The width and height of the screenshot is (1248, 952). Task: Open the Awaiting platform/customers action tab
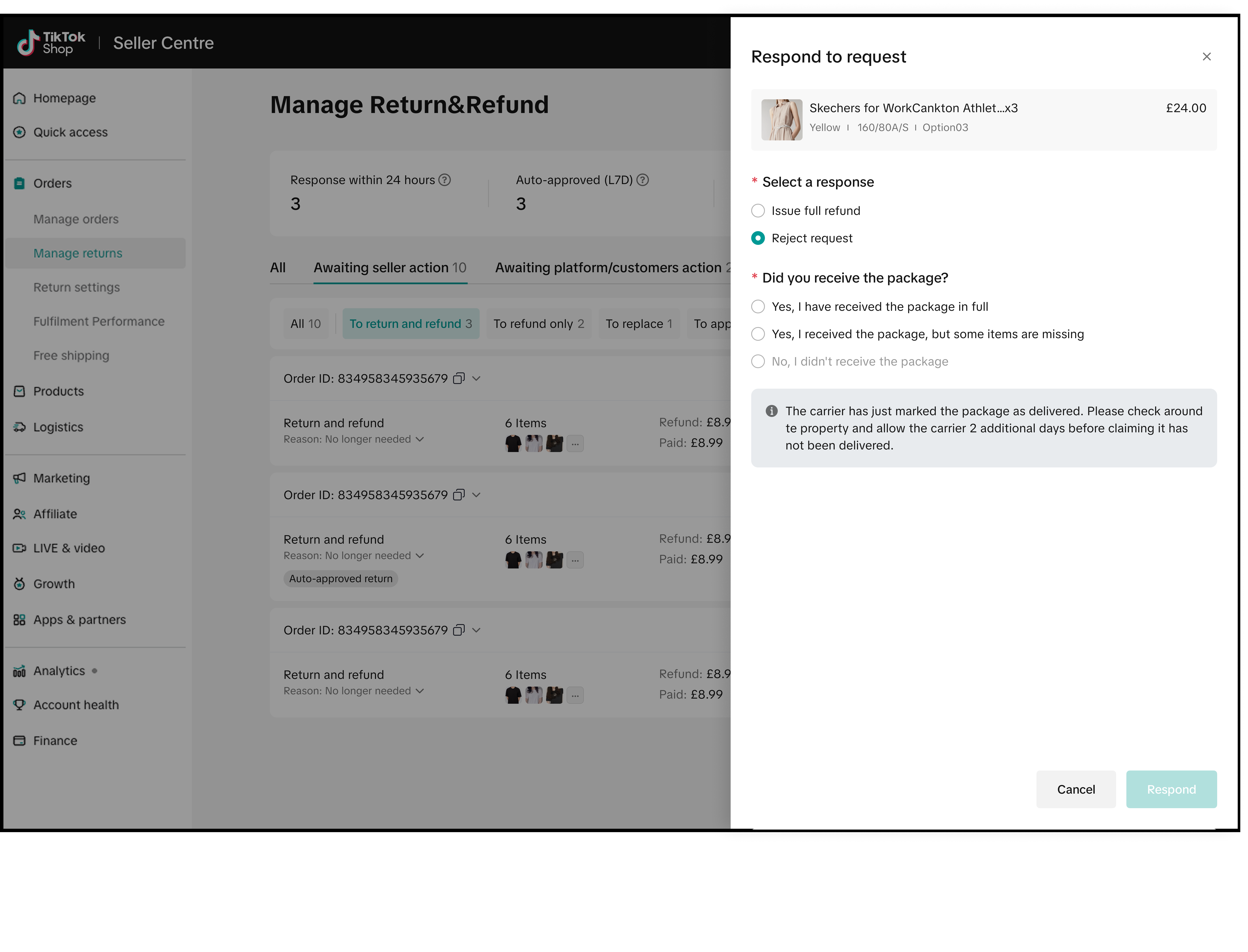click(612, 268)
